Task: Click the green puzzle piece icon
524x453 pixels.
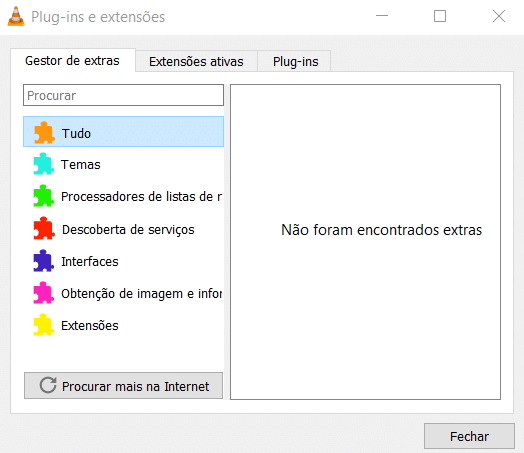Action: pos(43,196)
